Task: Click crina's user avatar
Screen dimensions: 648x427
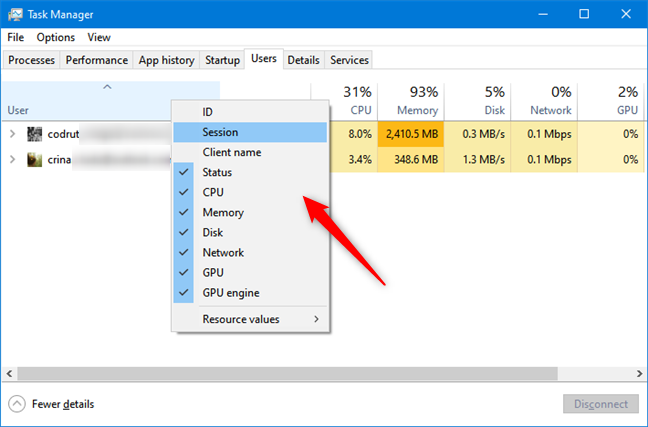Action: 34,160
